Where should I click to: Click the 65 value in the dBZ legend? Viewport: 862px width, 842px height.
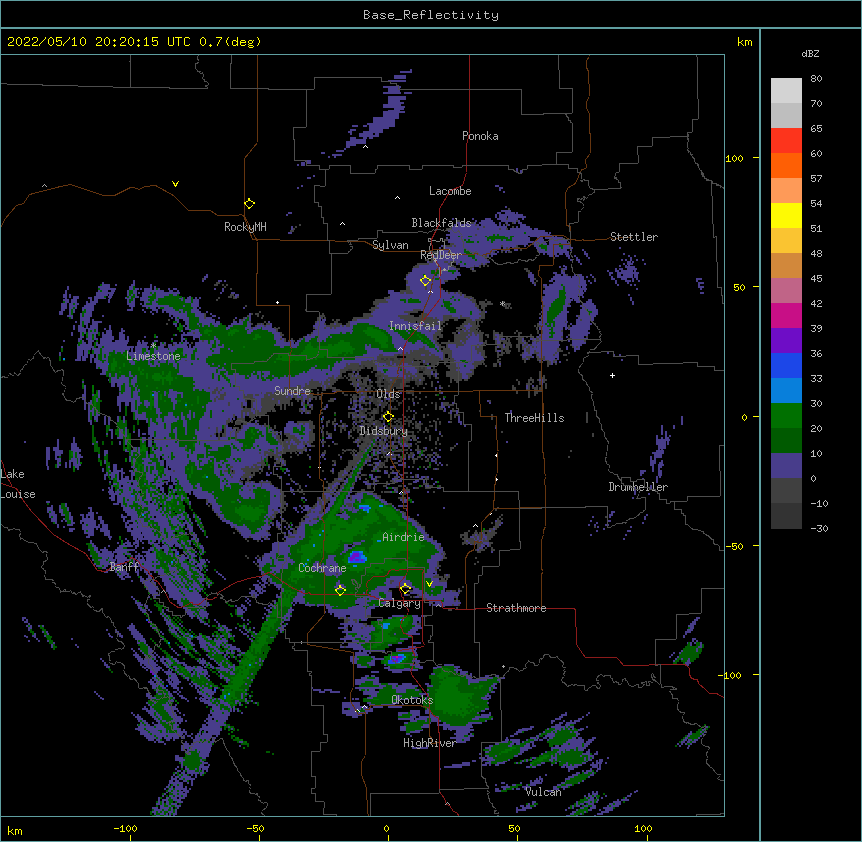tap(816, 128)
